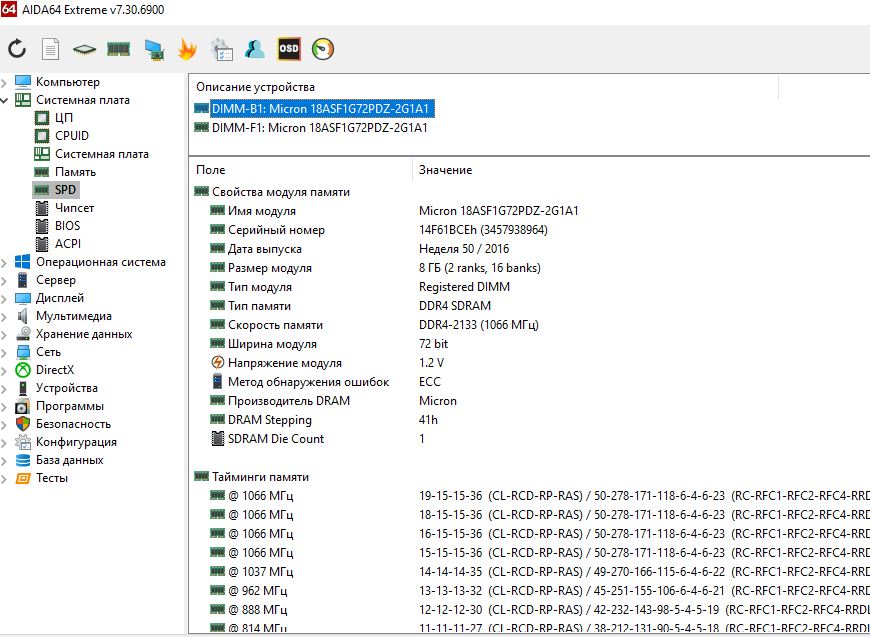Click the Тайминги памяти section header
870x637 pixels.
(260, 477)
